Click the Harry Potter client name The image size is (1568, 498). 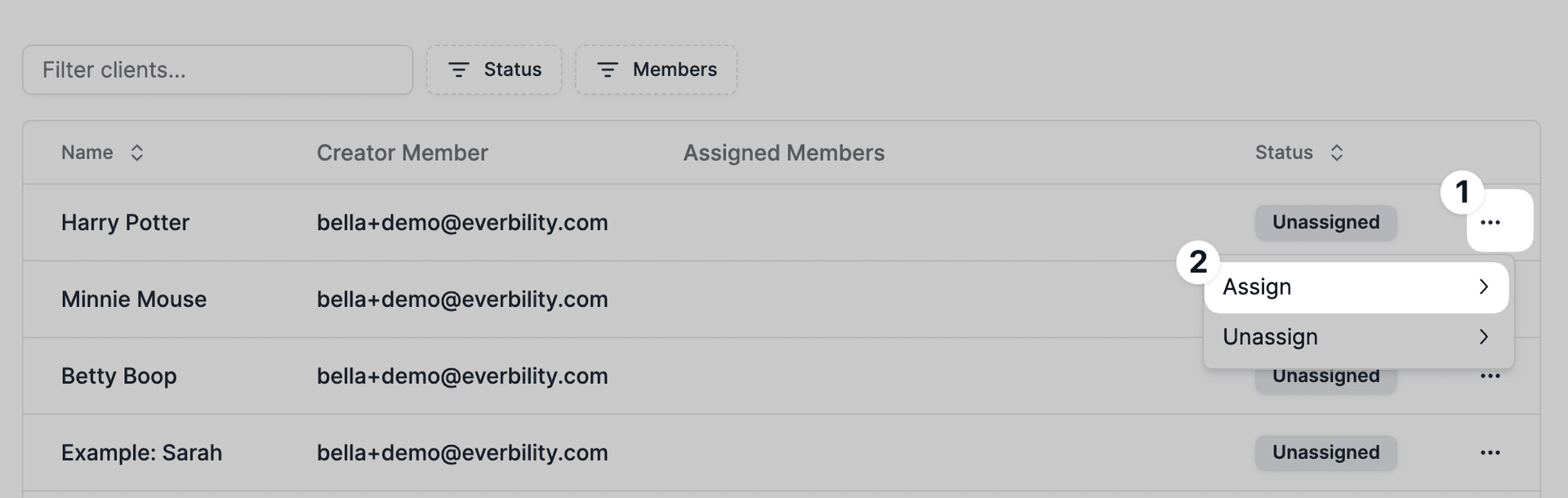coord(125,222)
